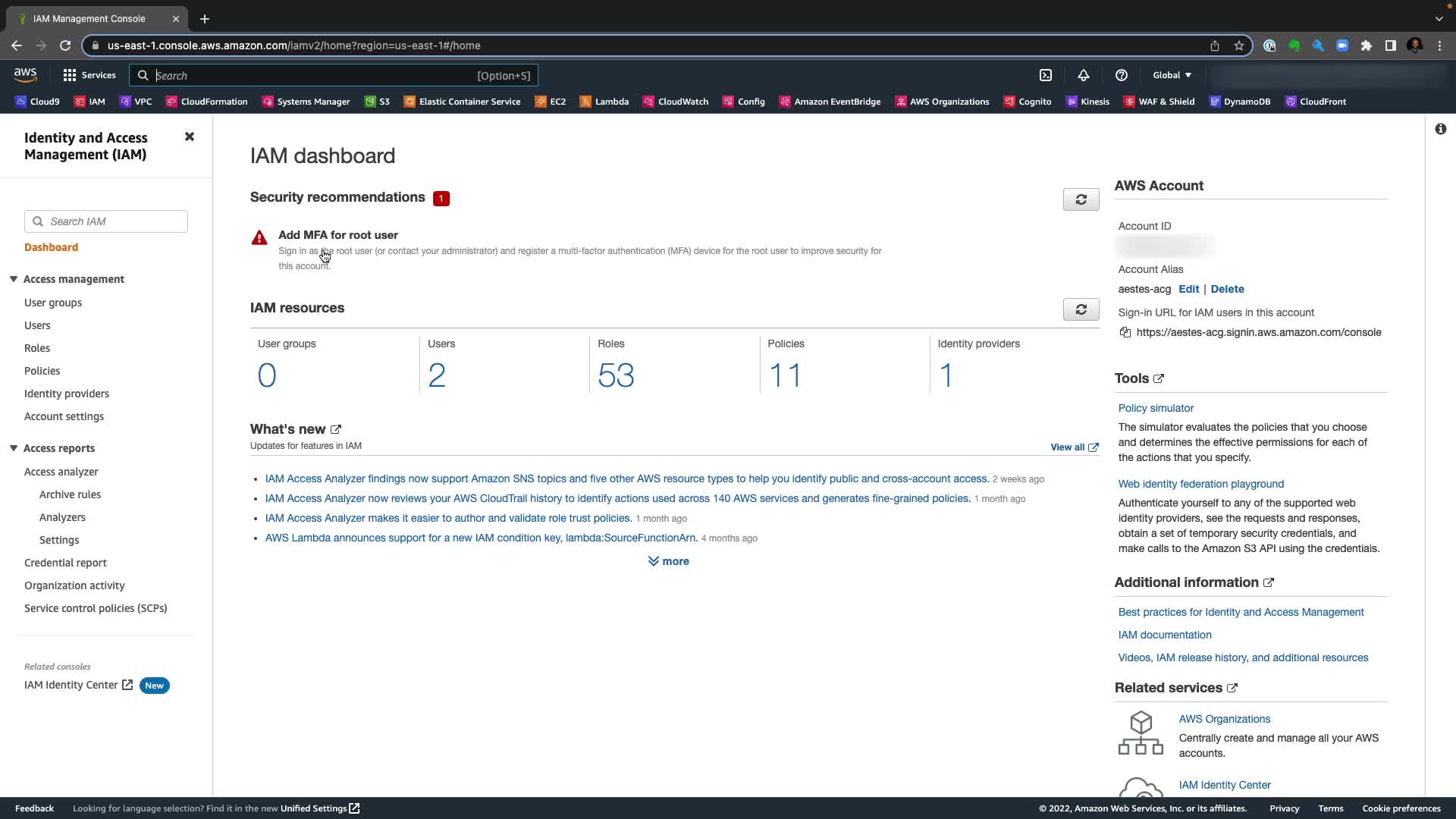The height and width of the screenshot is (819, 1456).
Task: Open the info panel icon
Action: [x=1440, y=129]
